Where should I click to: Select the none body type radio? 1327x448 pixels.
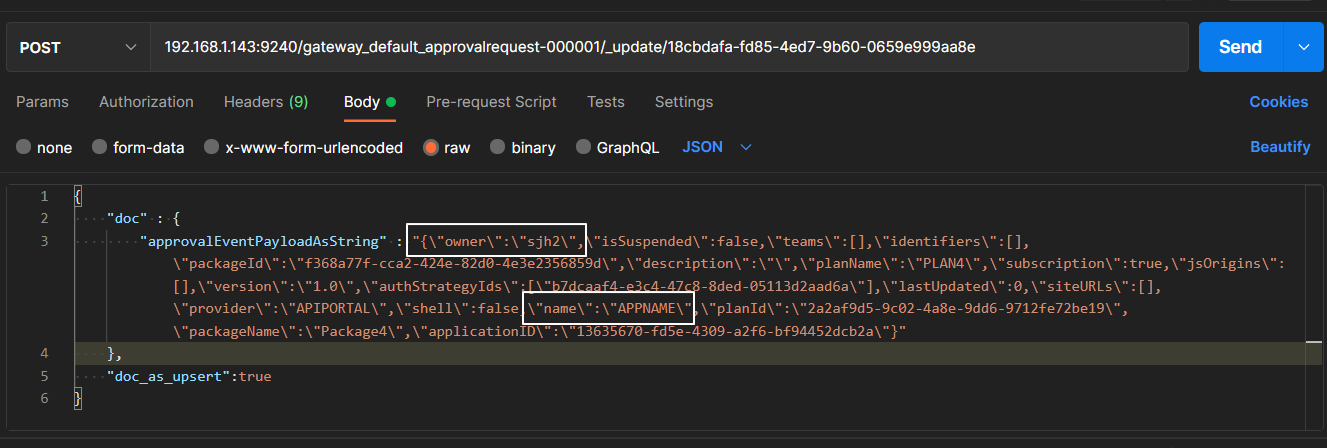tap(24, 148)
